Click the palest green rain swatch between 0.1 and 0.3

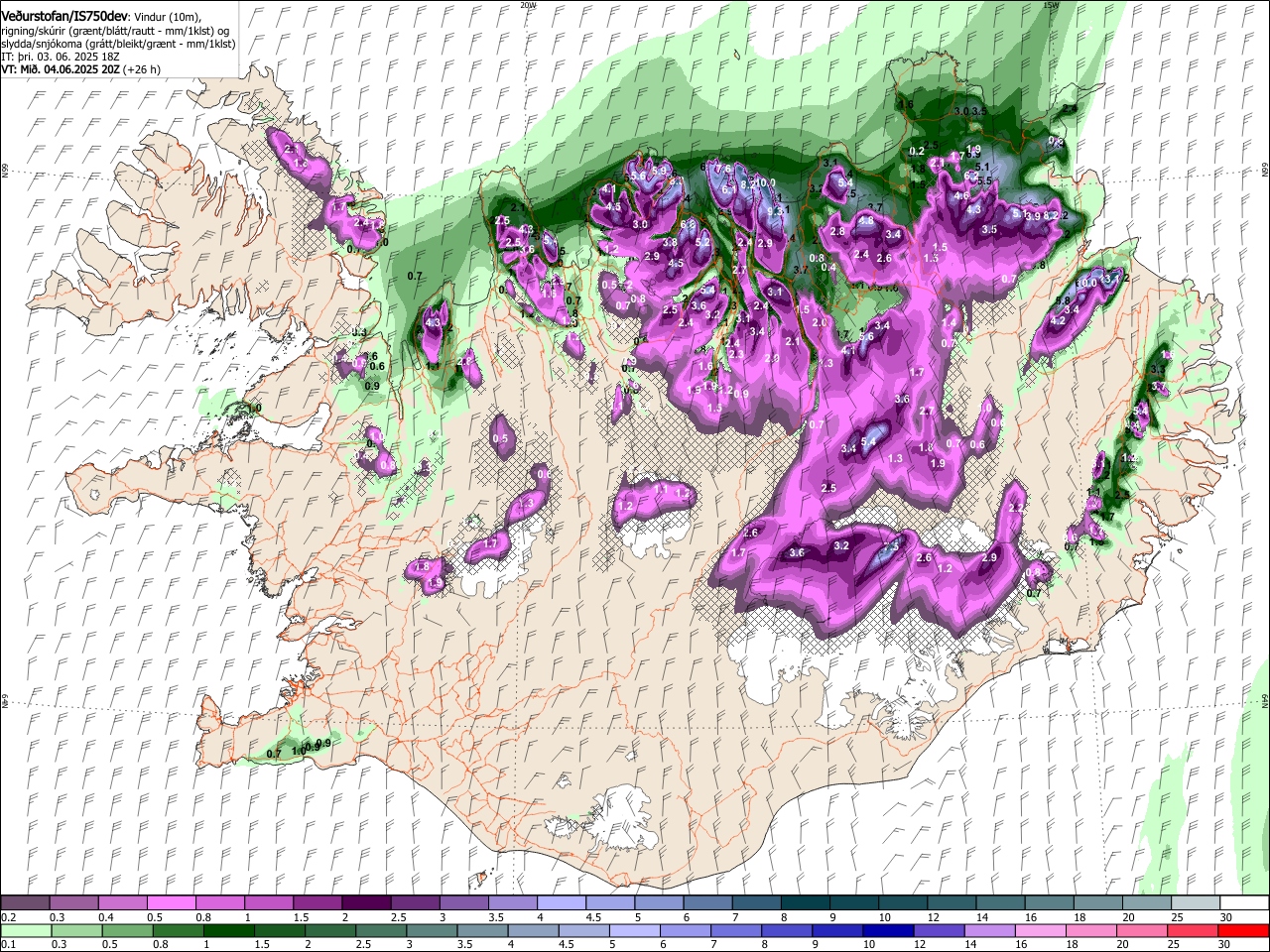tap(26, 930)
